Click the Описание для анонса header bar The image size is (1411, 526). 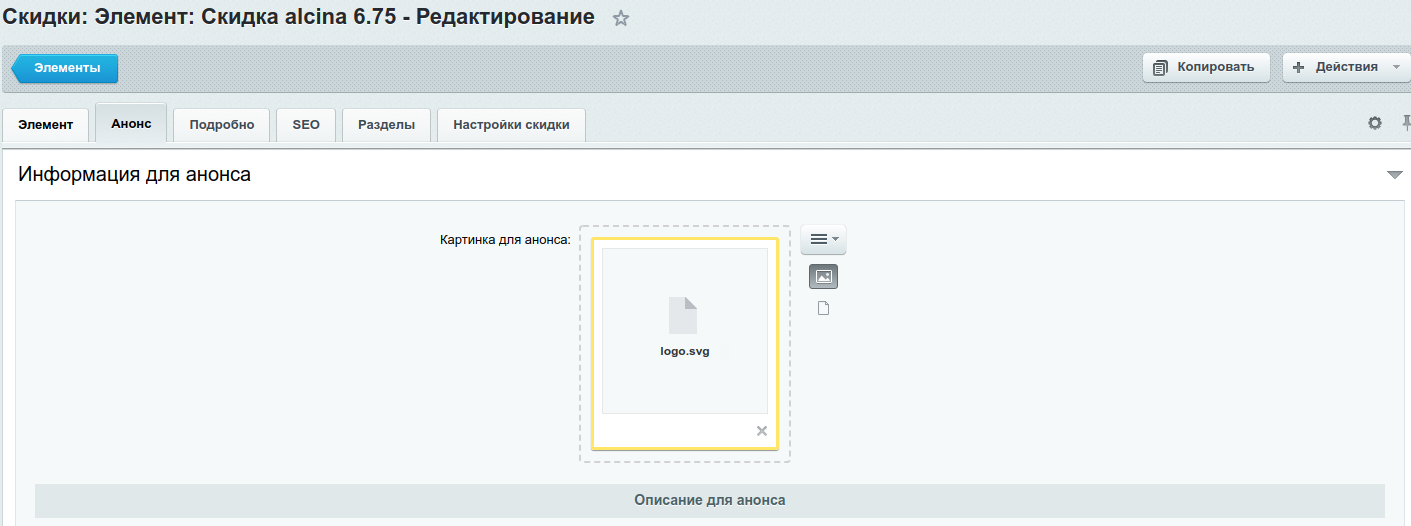[709, 500]
